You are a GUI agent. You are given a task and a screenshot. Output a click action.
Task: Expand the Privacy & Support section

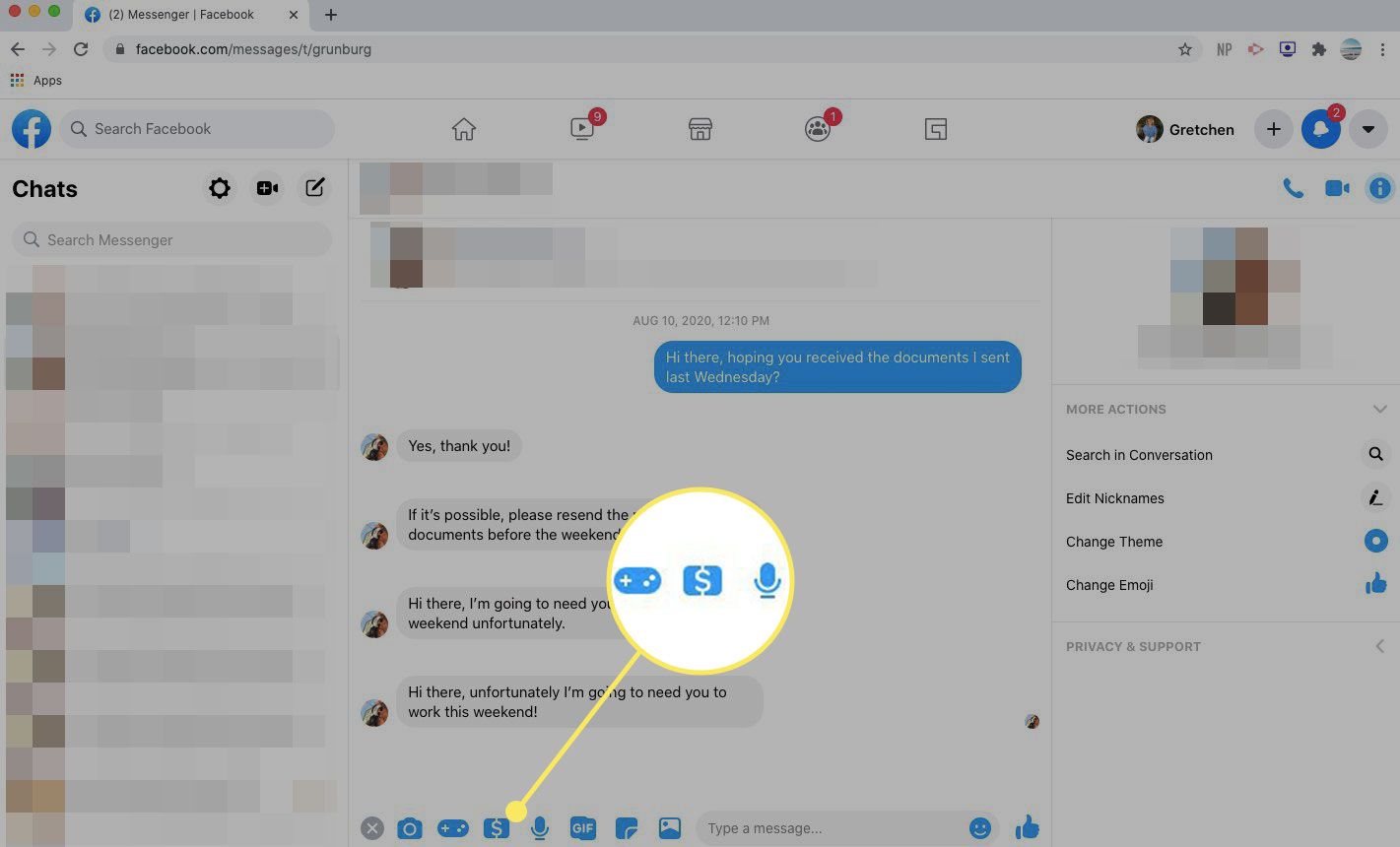(1379, 646)
